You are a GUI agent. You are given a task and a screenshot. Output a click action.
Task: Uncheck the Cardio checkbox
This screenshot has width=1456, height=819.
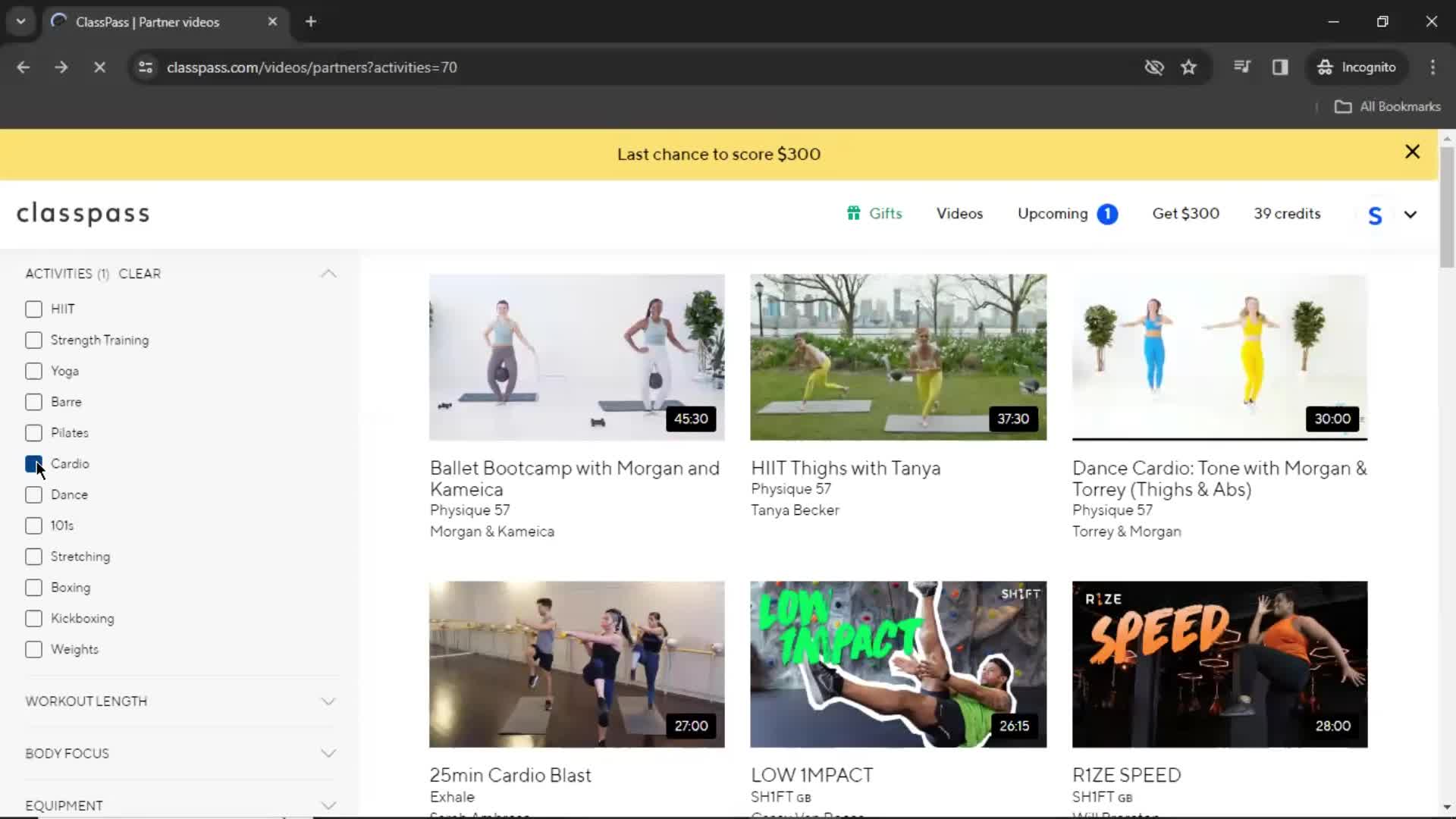[x=33, y=464]
